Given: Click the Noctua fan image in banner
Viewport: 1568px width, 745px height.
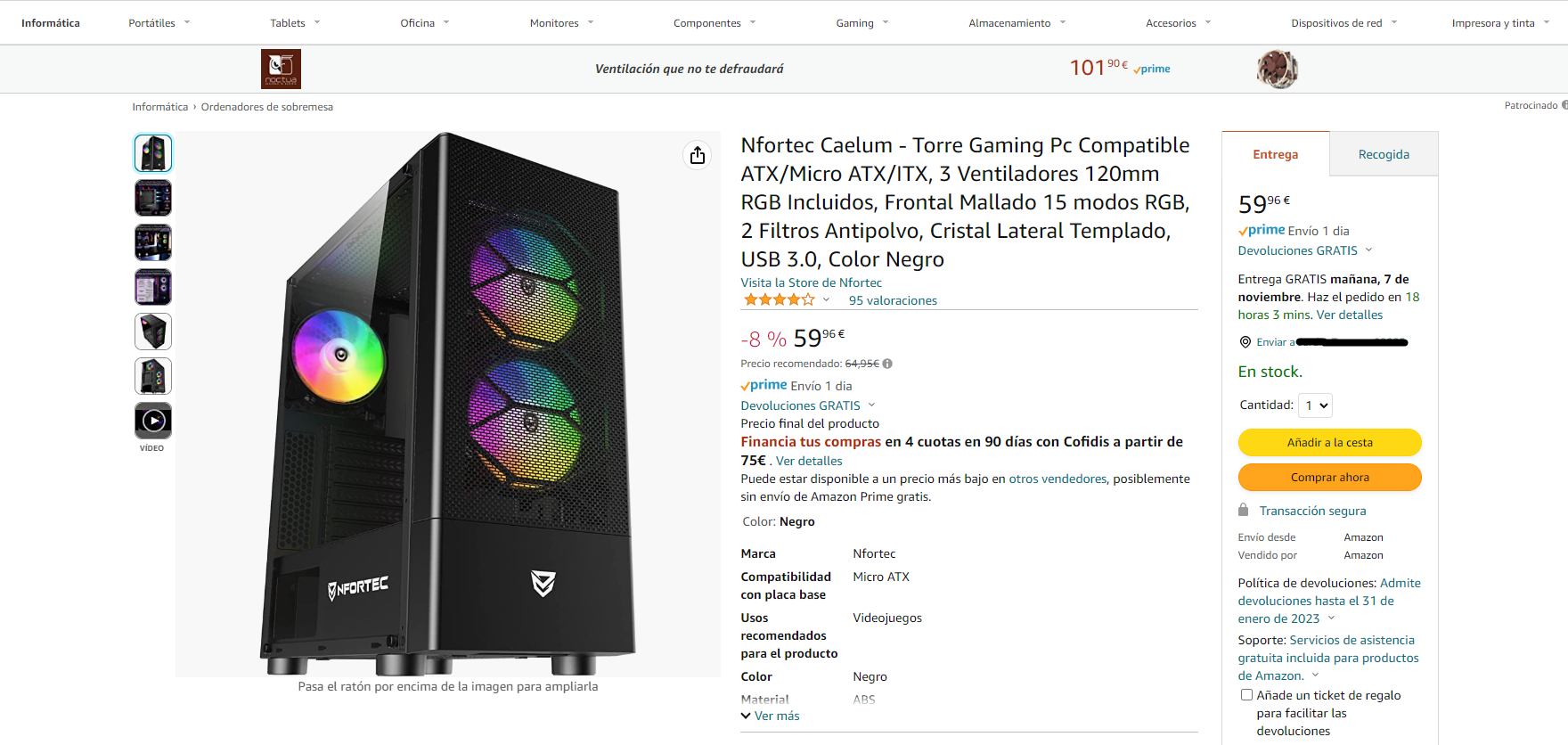Looking at the screenshot, I should pos(1277,69).
